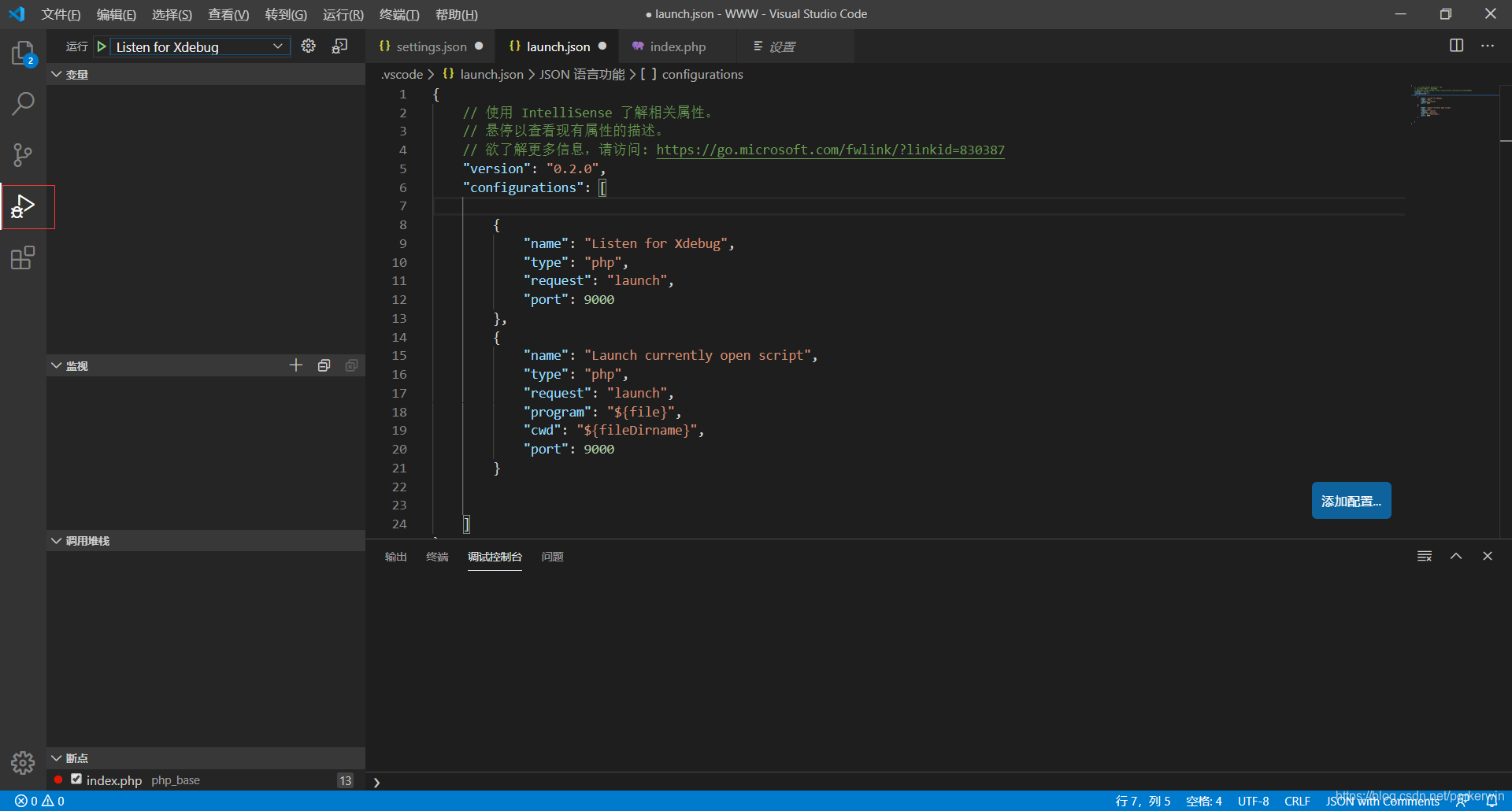This screenshot has width=1512, height=811.
Task: Open the Manage gear at activity bar bottom
Action: coord(23,762)
